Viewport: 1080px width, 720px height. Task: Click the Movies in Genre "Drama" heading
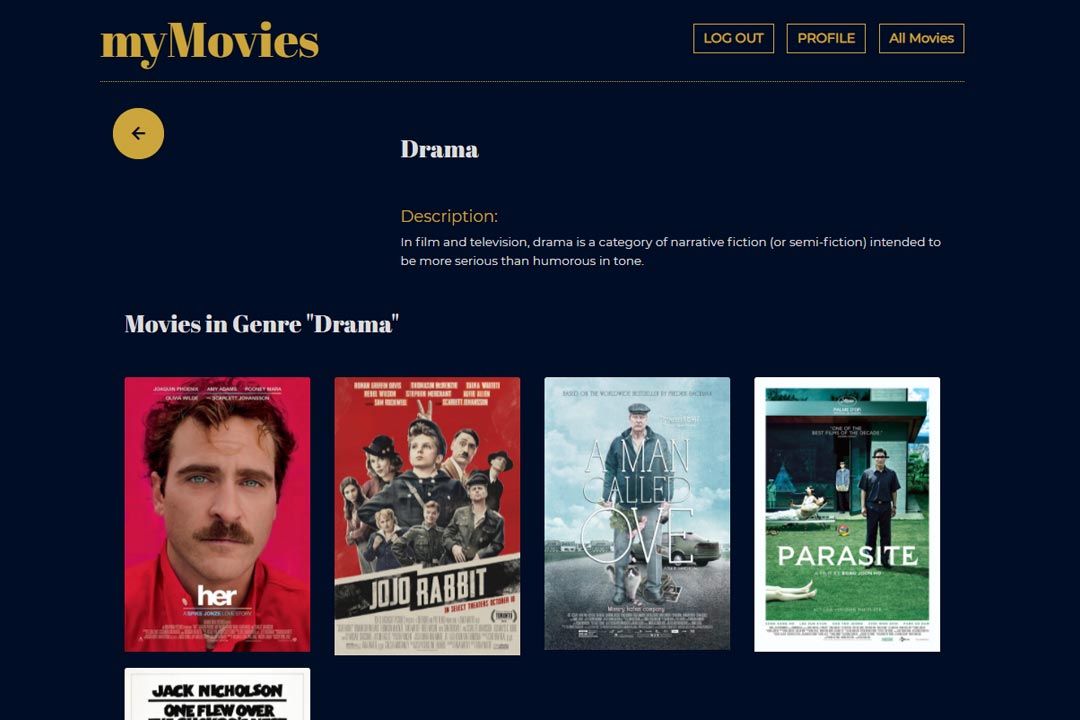point(262,324)
